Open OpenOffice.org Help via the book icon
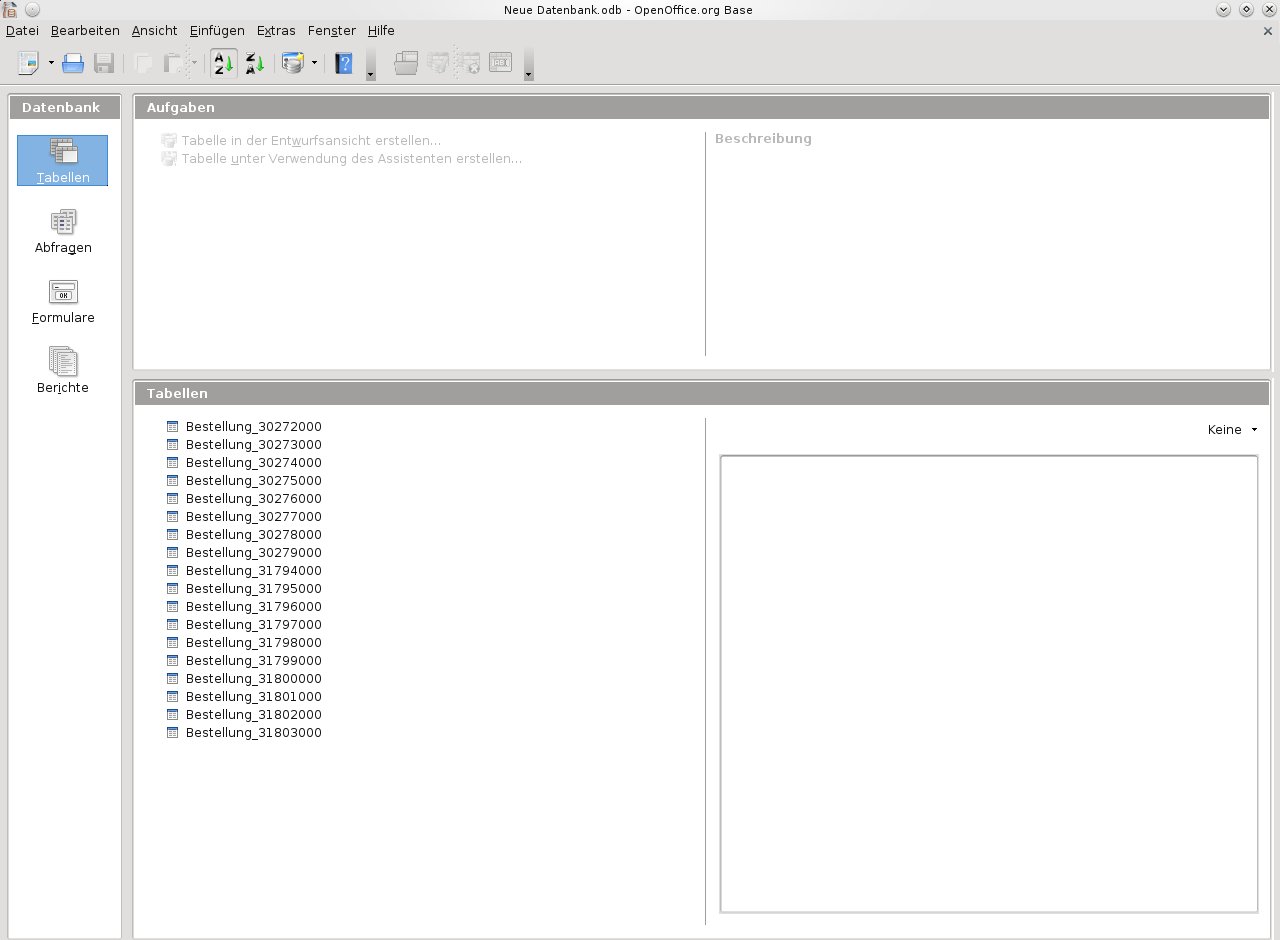Viewport: 1280px width, 940px height. [x=343, y=64]
